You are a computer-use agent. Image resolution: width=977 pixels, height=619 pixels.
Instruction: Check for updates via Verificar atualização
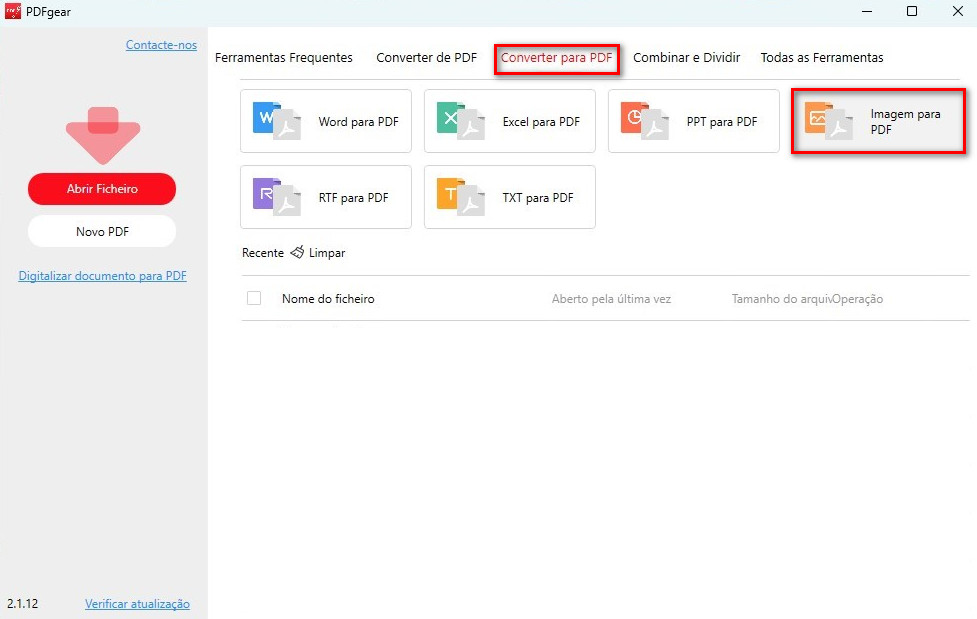point(138,603)
